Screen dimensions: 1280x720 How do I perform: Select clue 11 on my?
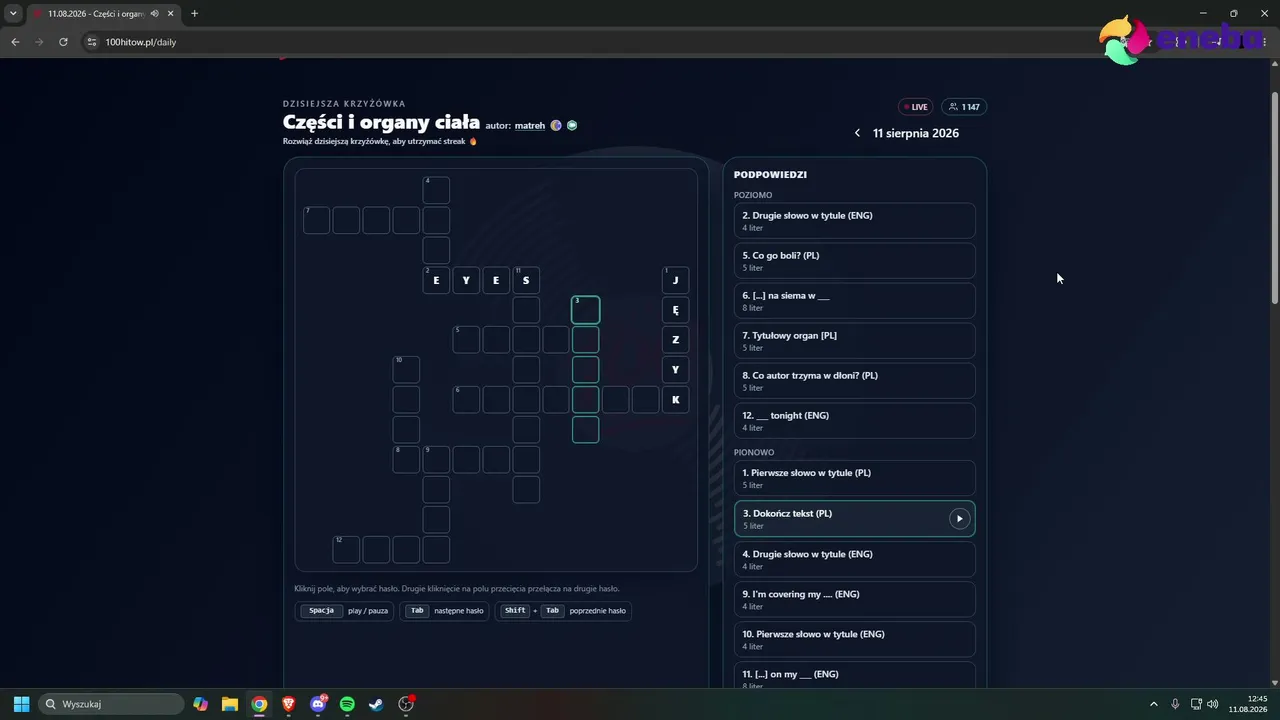854,675
